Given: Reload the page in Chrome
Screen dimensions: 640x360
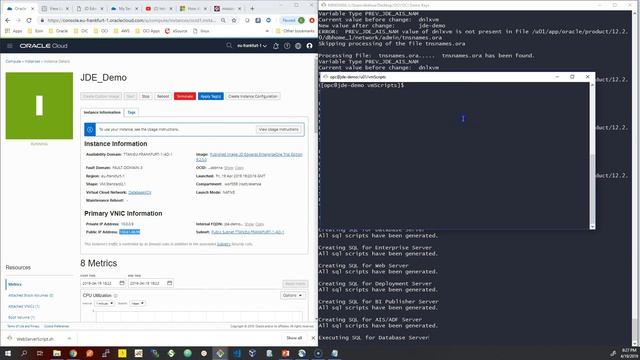Looking at the screenshot, I should 29,20.
